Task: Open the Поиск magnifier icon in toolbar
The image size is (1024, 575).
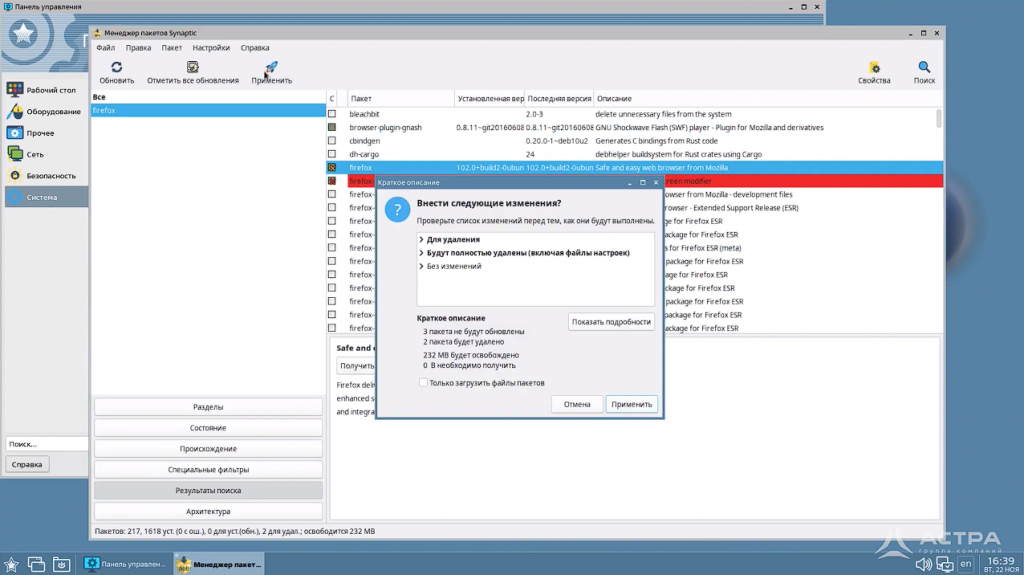Action: pos(923,67)
